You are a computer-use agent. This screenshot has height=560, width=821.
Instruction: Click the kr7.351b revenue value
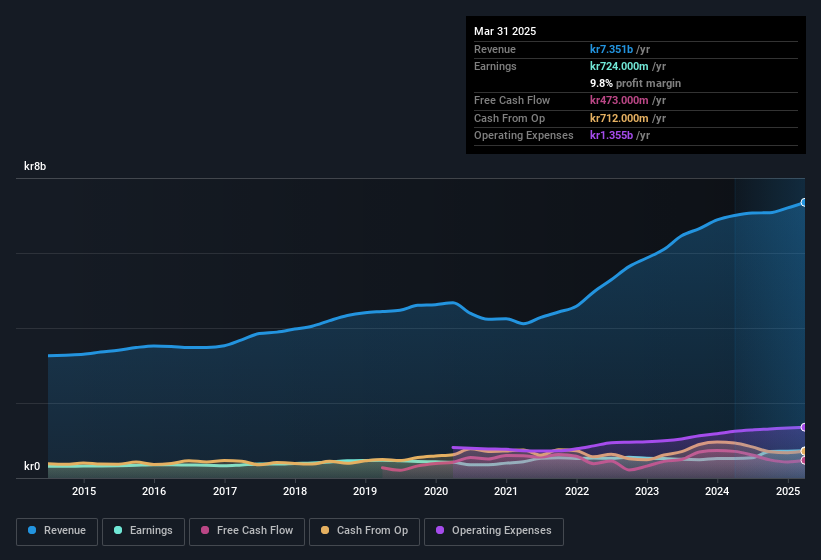pos(611,49)
